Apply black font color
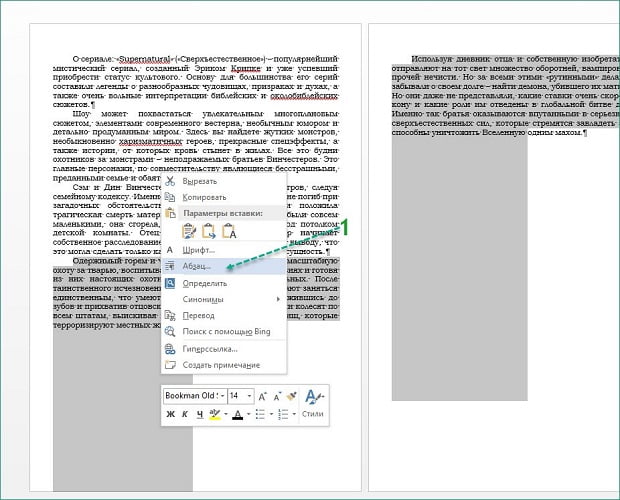 (238, 414)
